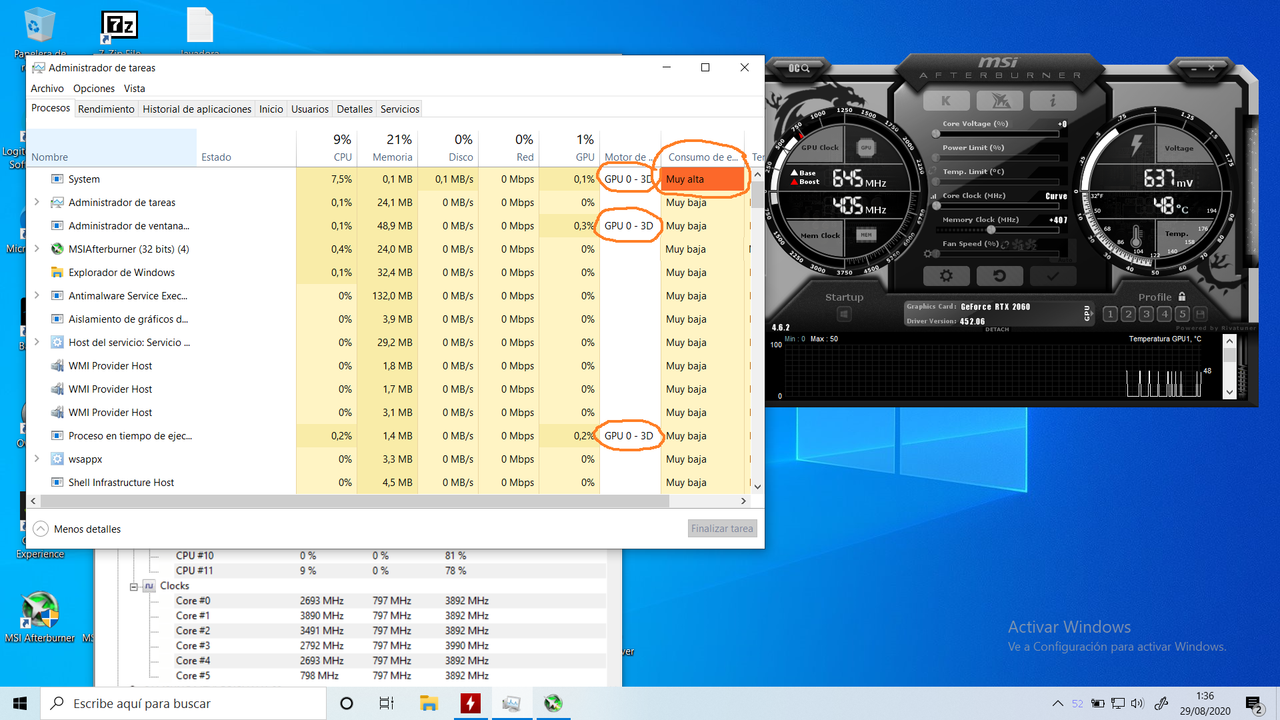Open Task View from the taskbar
This screenshot has height=720, width=1280.
pos(387,703)
